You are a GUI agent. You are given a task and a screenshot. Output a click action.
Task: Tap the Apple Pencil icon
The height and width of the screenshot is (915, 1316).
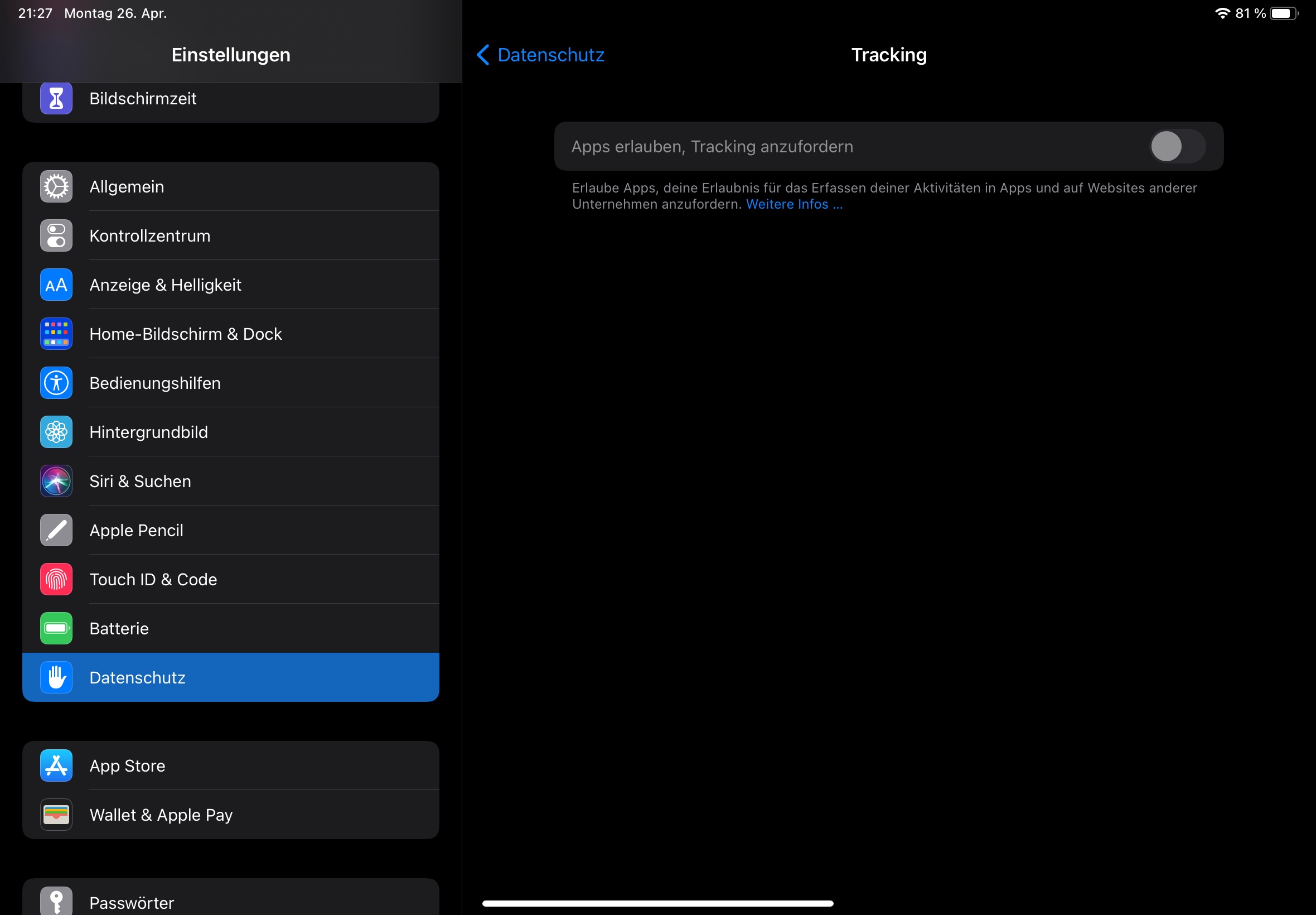click(x=56, y=531)
